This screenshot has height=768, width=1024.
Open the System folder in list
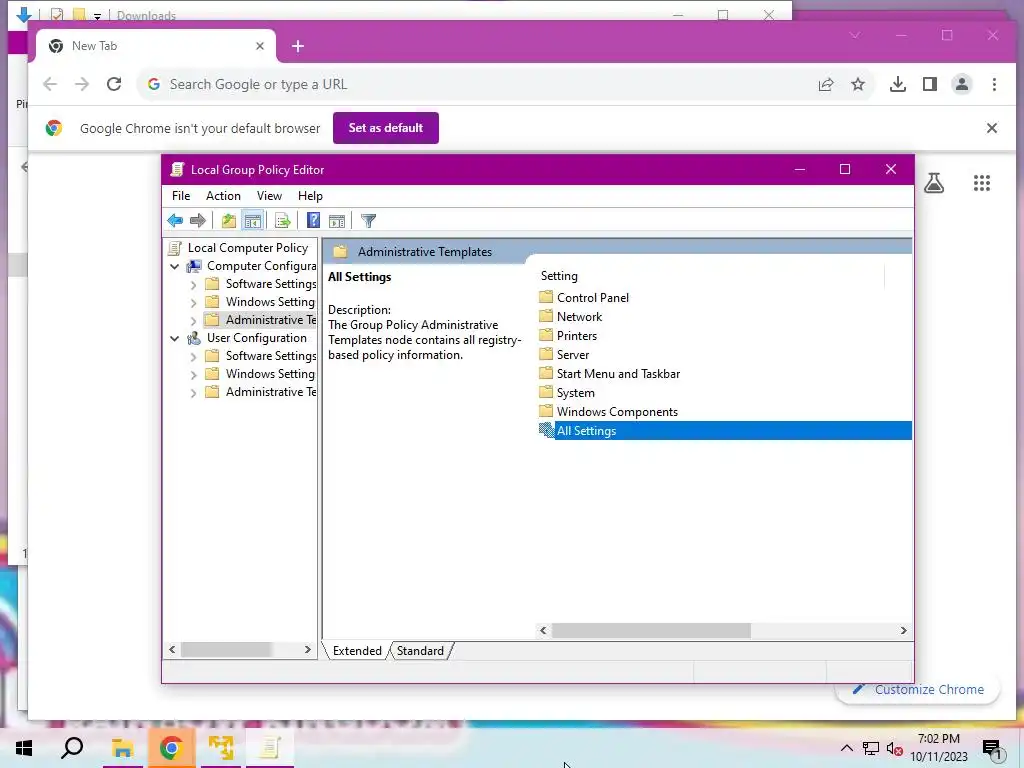pyautogui.click(x=575, y=392)
